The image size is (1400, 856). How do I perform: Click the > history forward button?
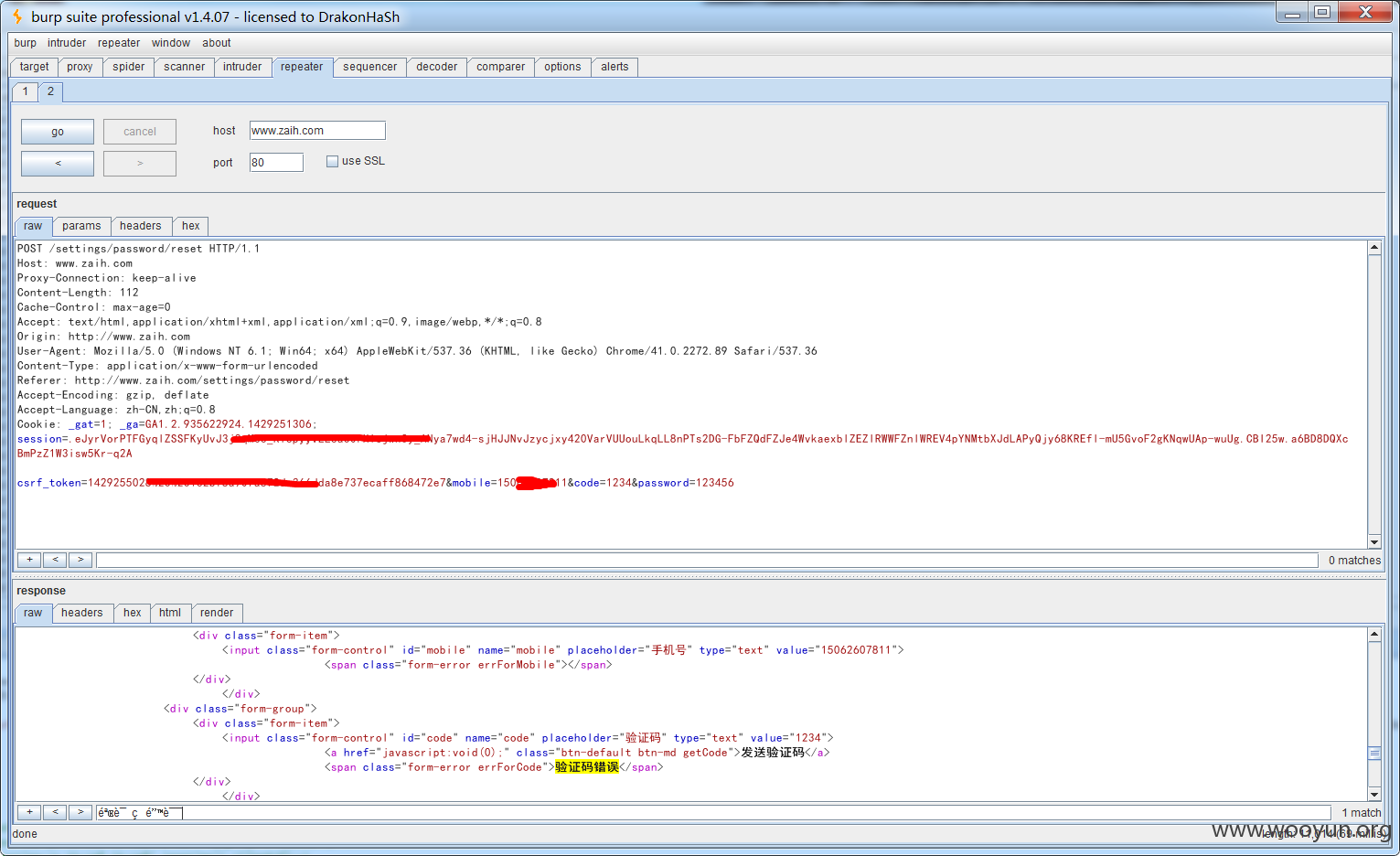click(x=140, y=164)
